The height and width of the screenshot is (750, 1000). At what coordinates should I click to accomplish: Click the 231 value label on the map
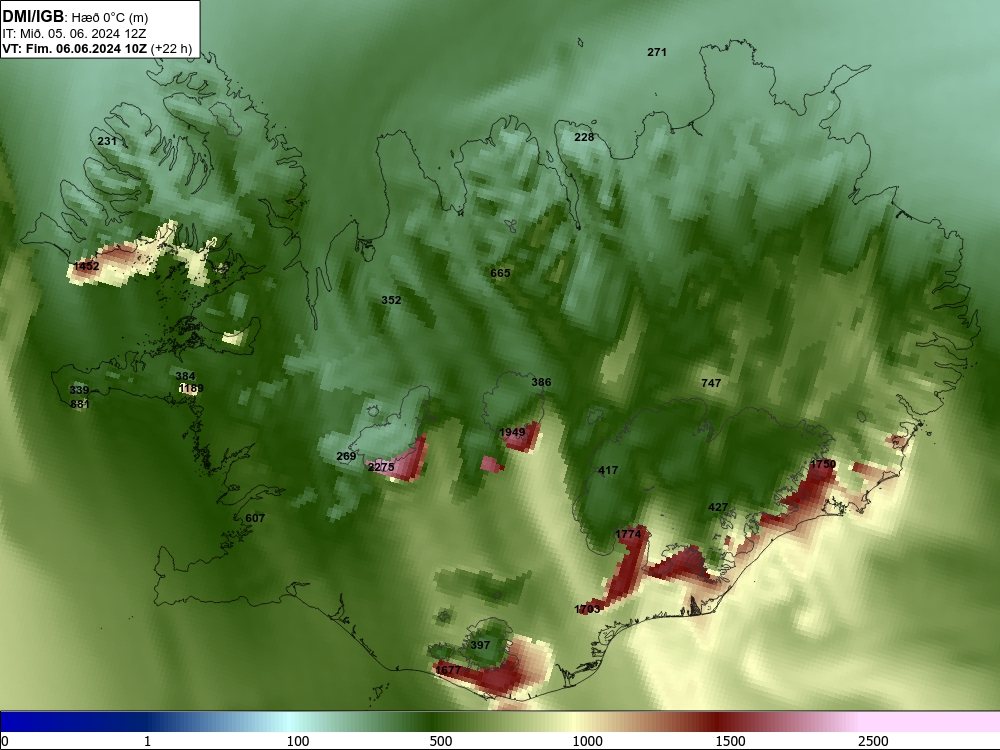[107, 141]
